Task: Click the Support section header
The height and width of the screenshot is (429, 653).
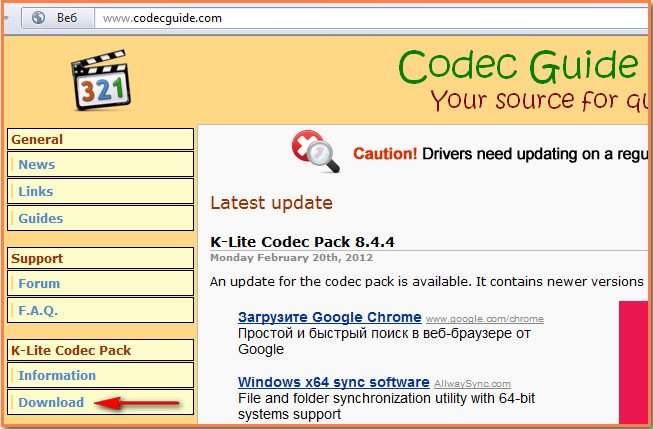Action: pos(100,258)
